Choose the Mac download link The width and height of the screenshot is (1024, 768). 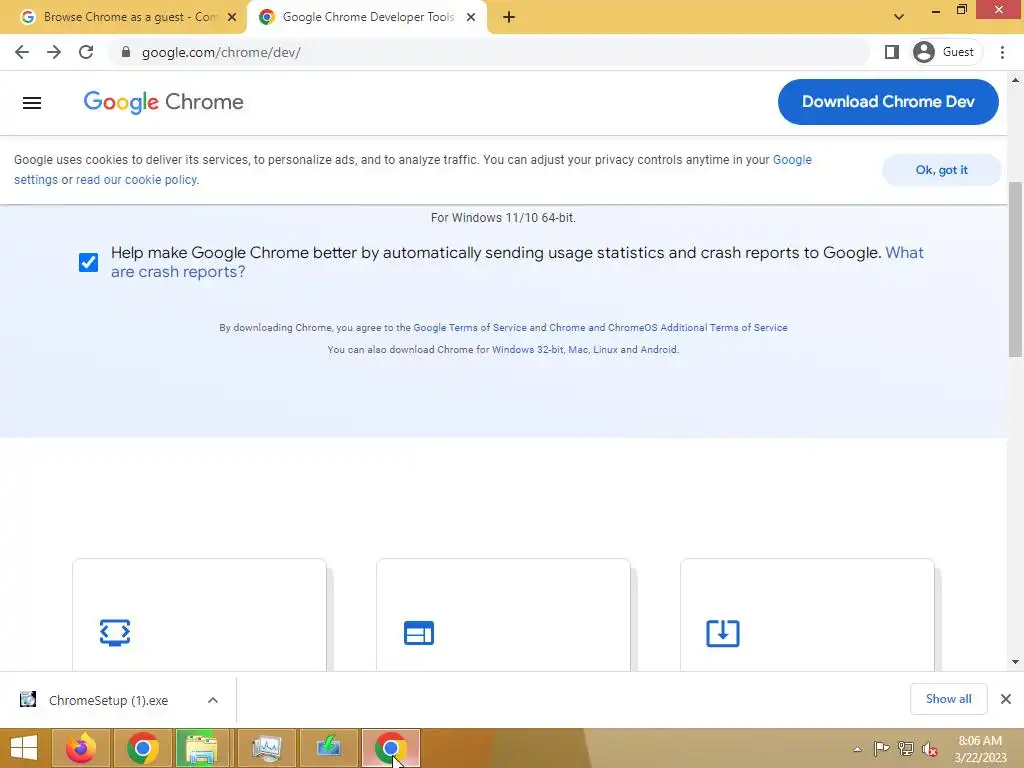pos(578,350)
